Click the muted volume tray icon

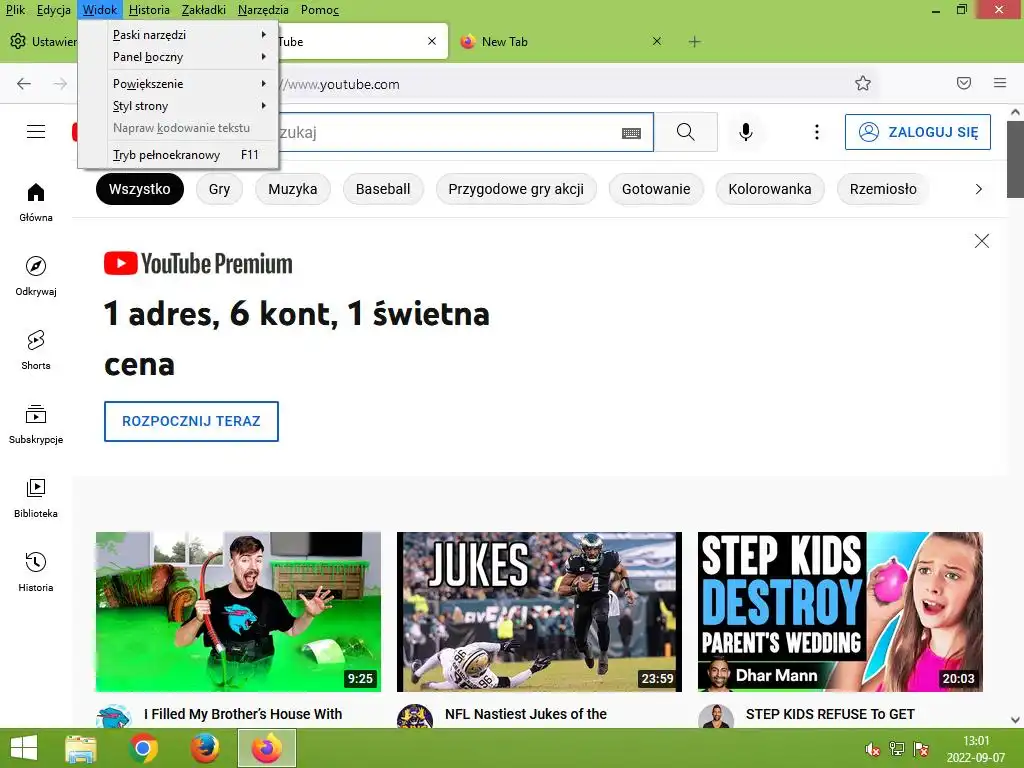click(872, 749)
